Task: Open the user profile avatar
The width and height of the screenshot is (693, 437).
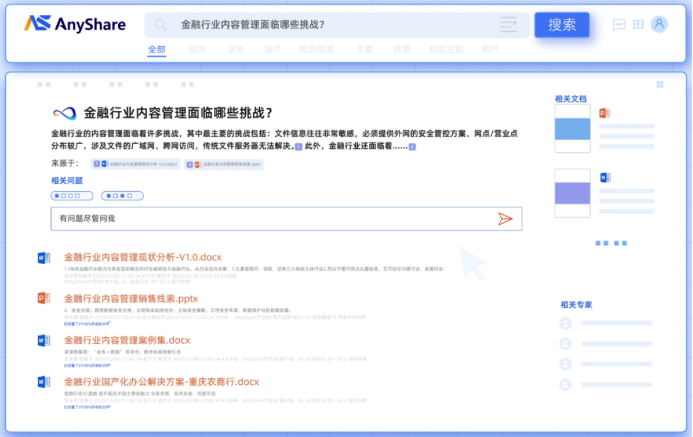Action: coord(659,24)
